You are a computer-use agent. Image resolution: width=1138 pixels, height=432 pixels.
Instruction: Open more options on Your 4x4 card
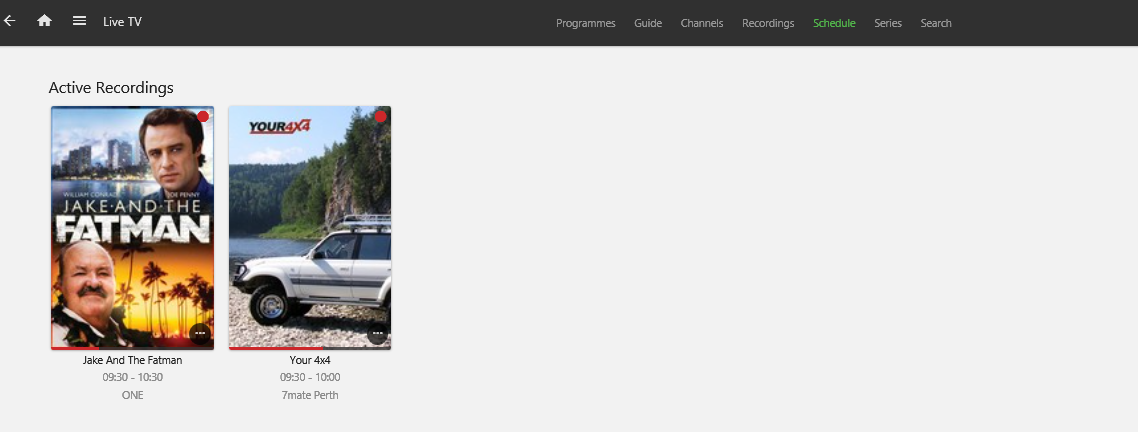[x=377, y=333]
